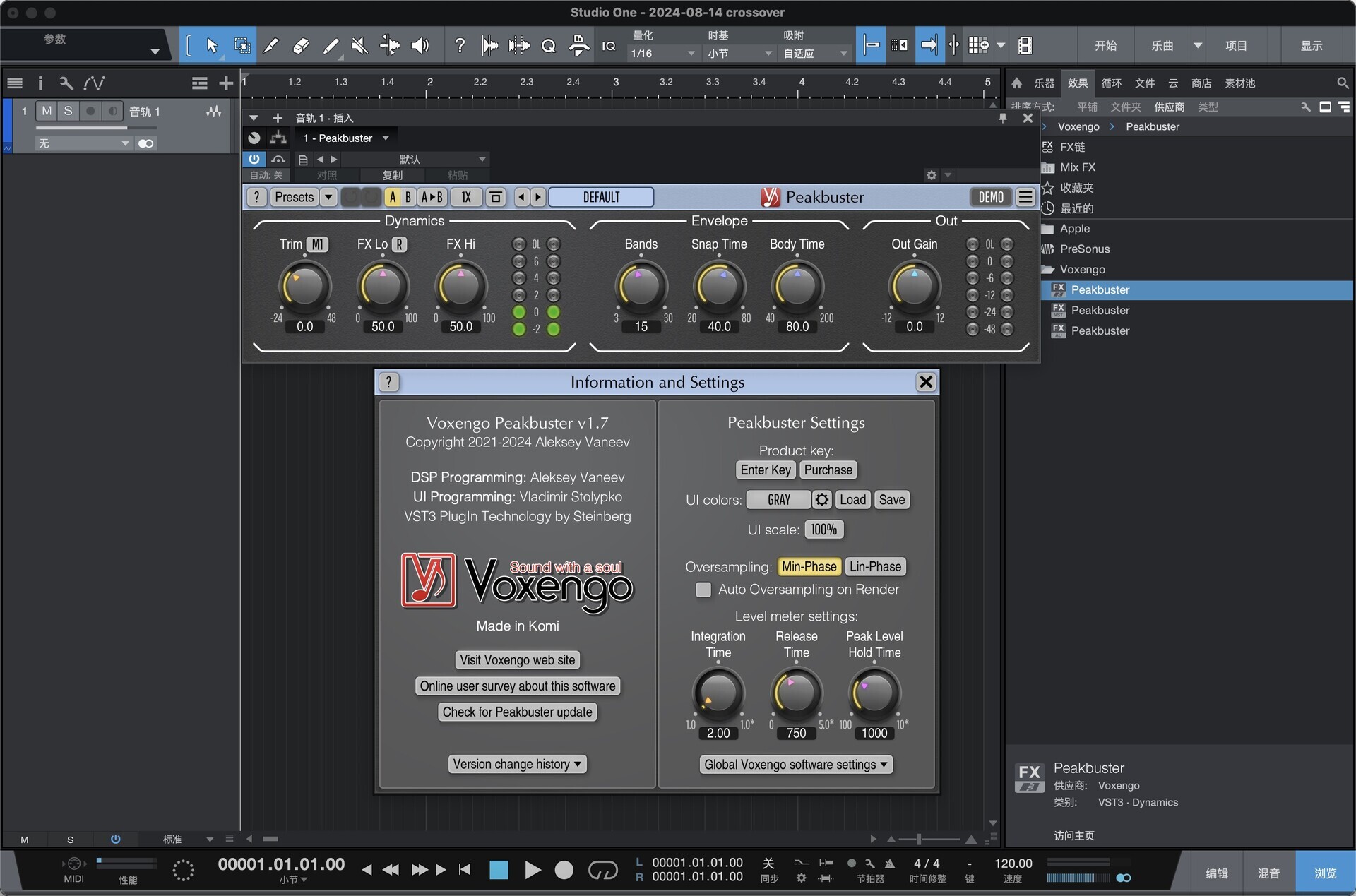
Task: Click the Peakbuster hamburger menu icon
Action: pos(1025,197)
